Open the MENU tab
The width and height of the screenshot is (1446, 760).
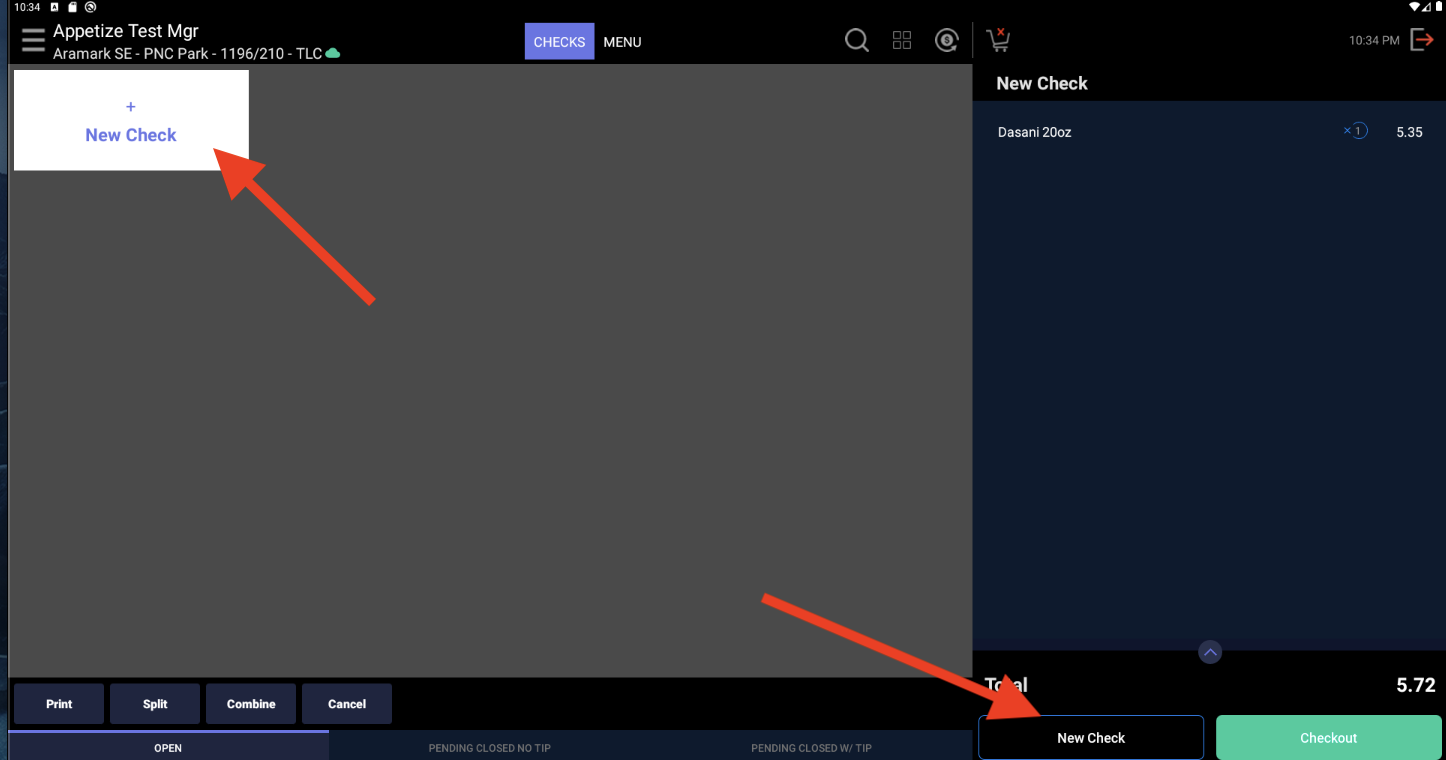(x=622, y=42)
